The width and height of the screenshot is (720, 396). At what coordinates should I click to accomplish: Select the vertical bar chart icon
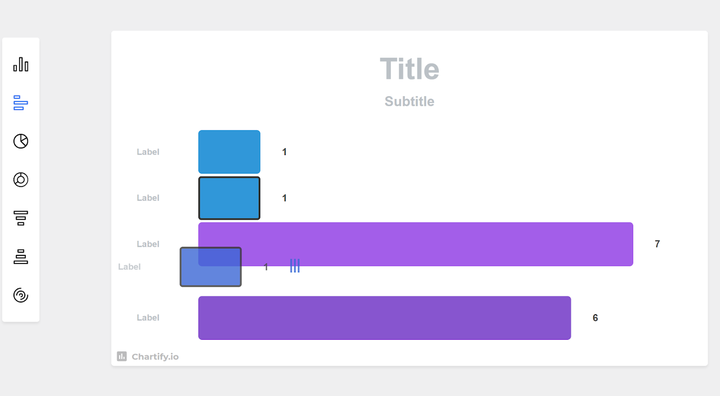point(21,64)
